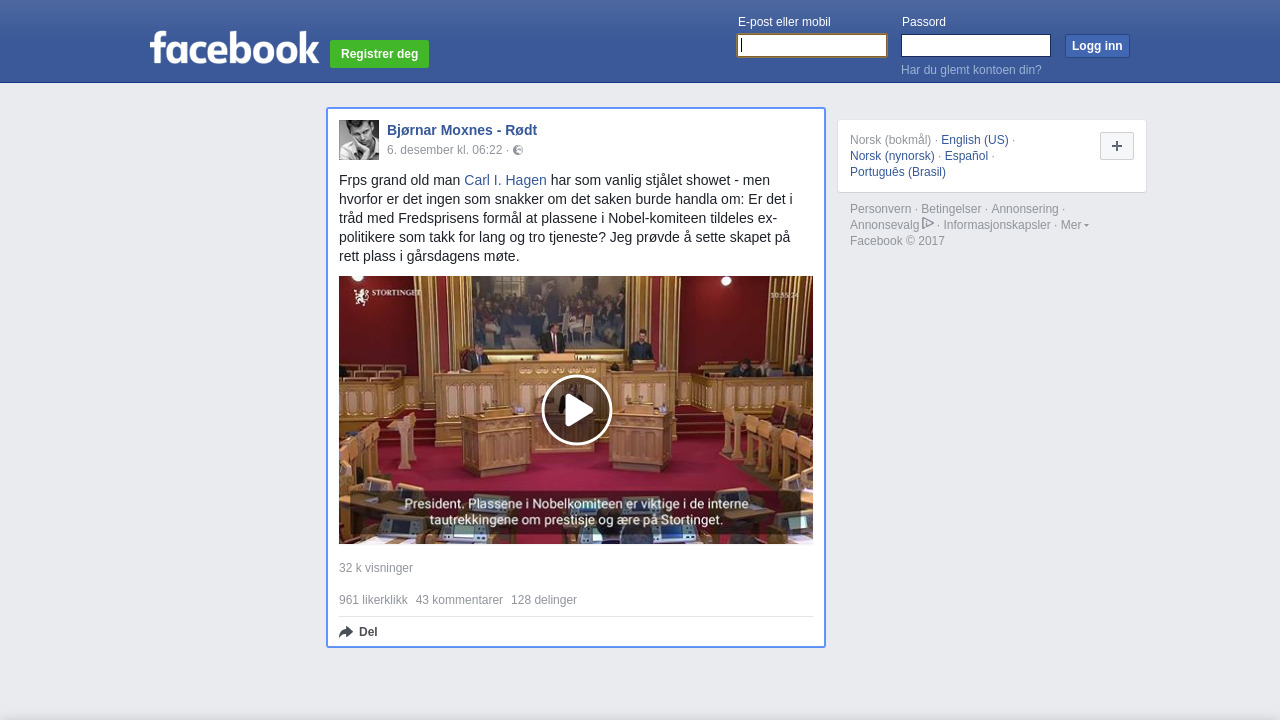
Task: Select Português (Brasil) language
Action: click(x=898, y=172)
